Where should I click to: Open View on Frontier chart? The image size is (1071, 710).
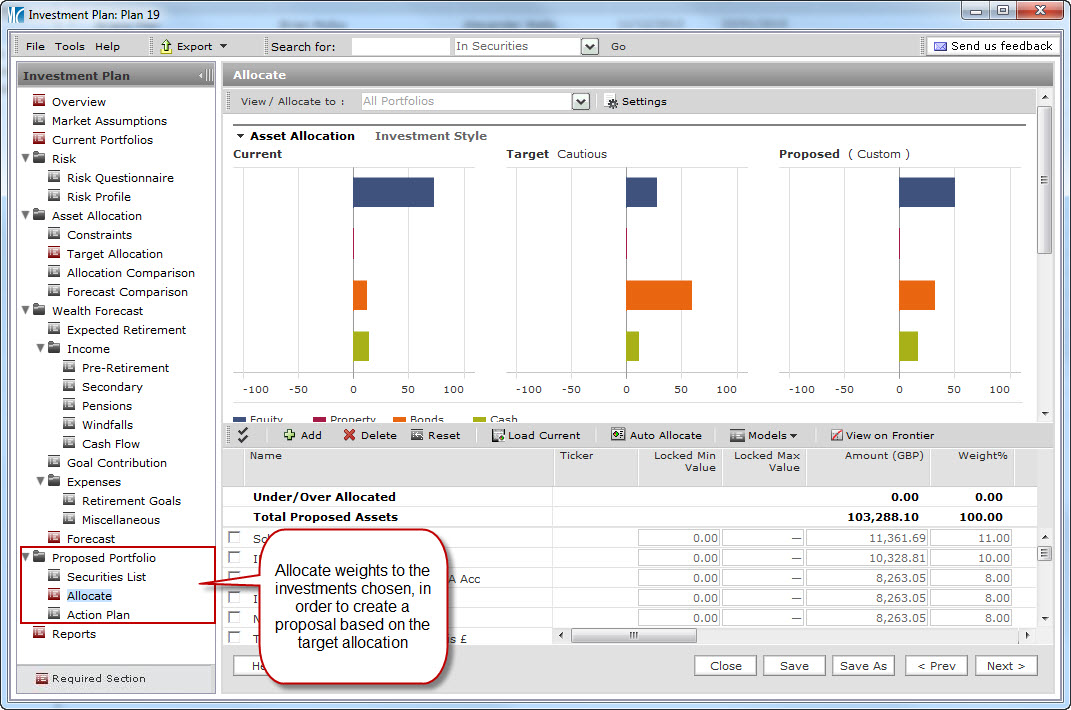pyautogui.click(x=836, y=435)
